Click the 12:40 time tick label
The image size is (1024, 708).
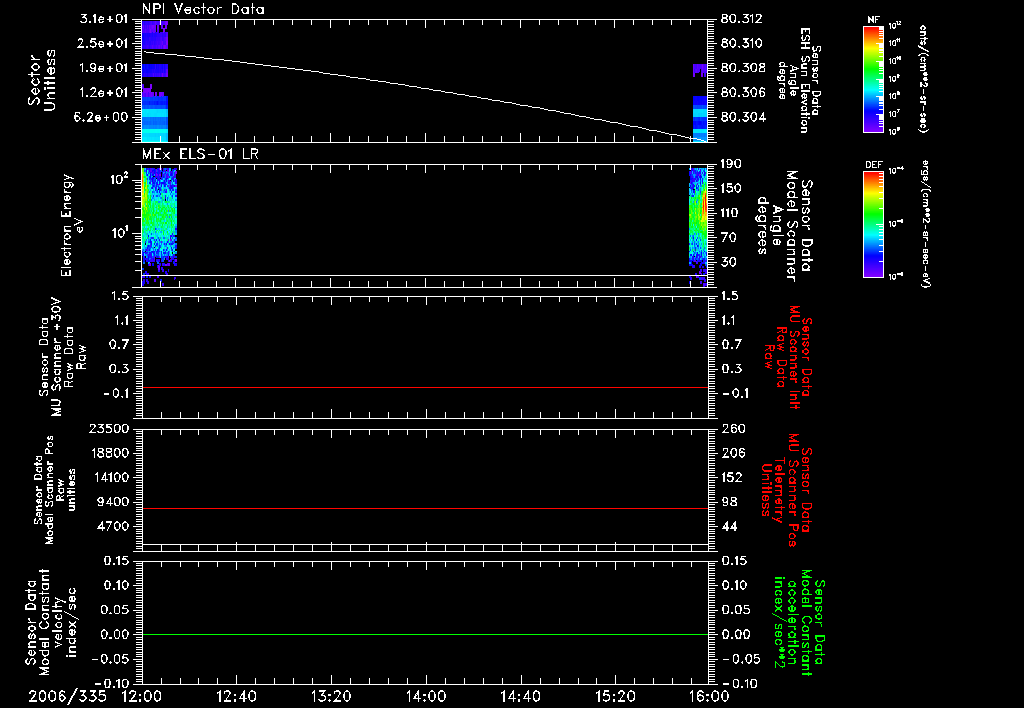(236, 696)
